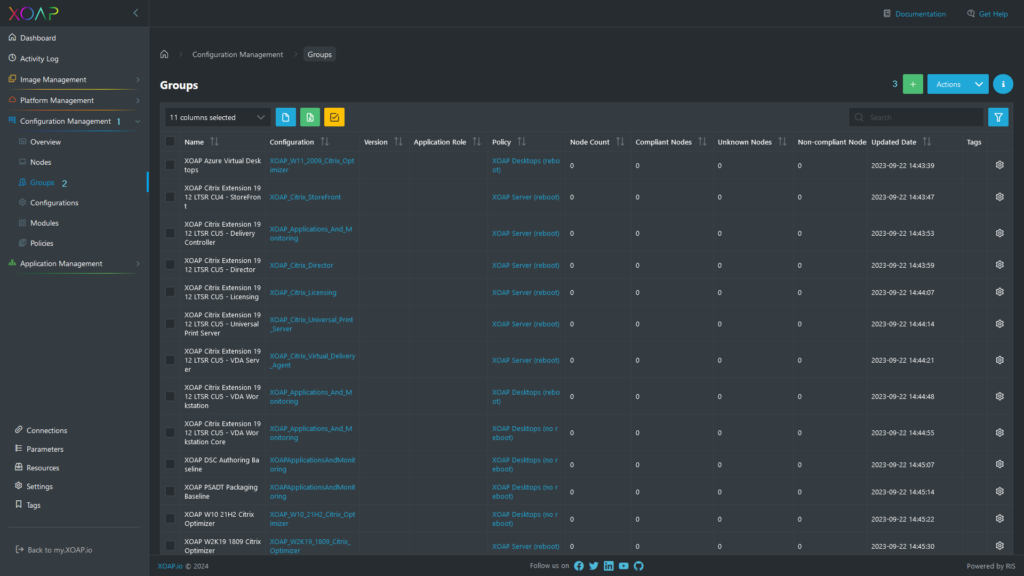Sort table by Updated Date column
The width and height of the screenshot is (1024, 576).
coord(927,142)
